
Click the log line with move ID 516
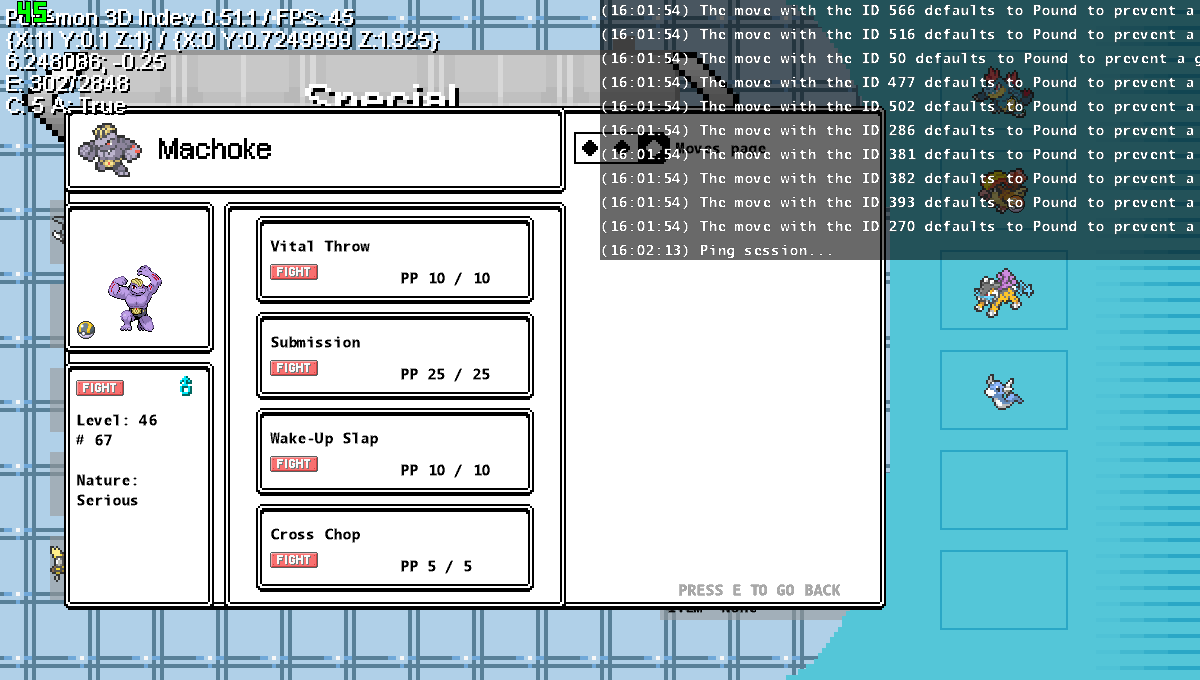(900, 34)
